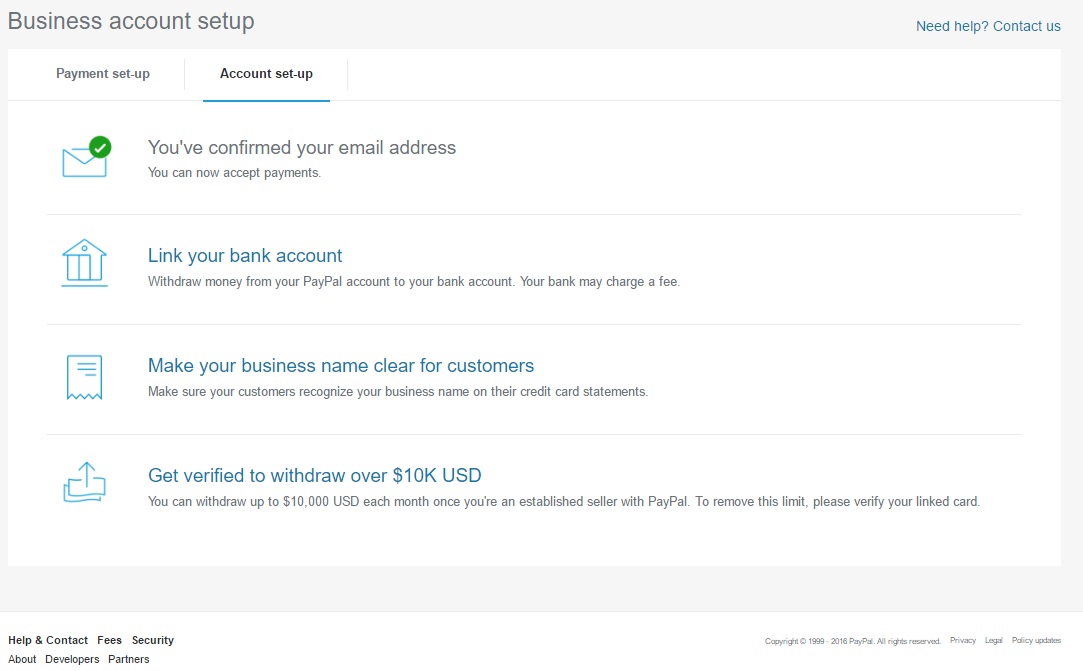Go to Help & Contact in footer
The image size is (1083, 671).
pyautogui.click(x=48, y=640)
